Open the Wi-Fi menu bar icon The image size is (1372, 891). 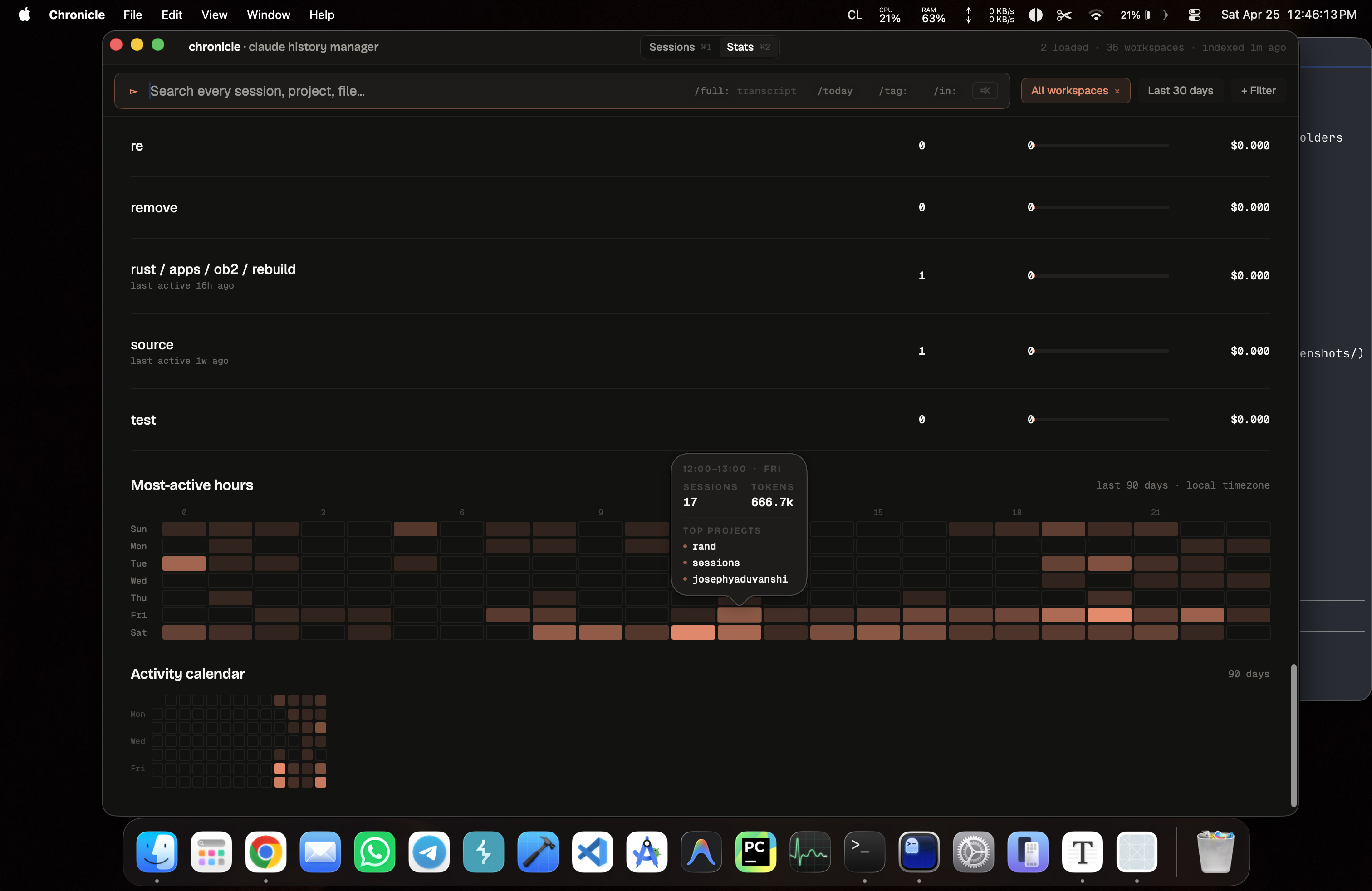pos(1095,15)
